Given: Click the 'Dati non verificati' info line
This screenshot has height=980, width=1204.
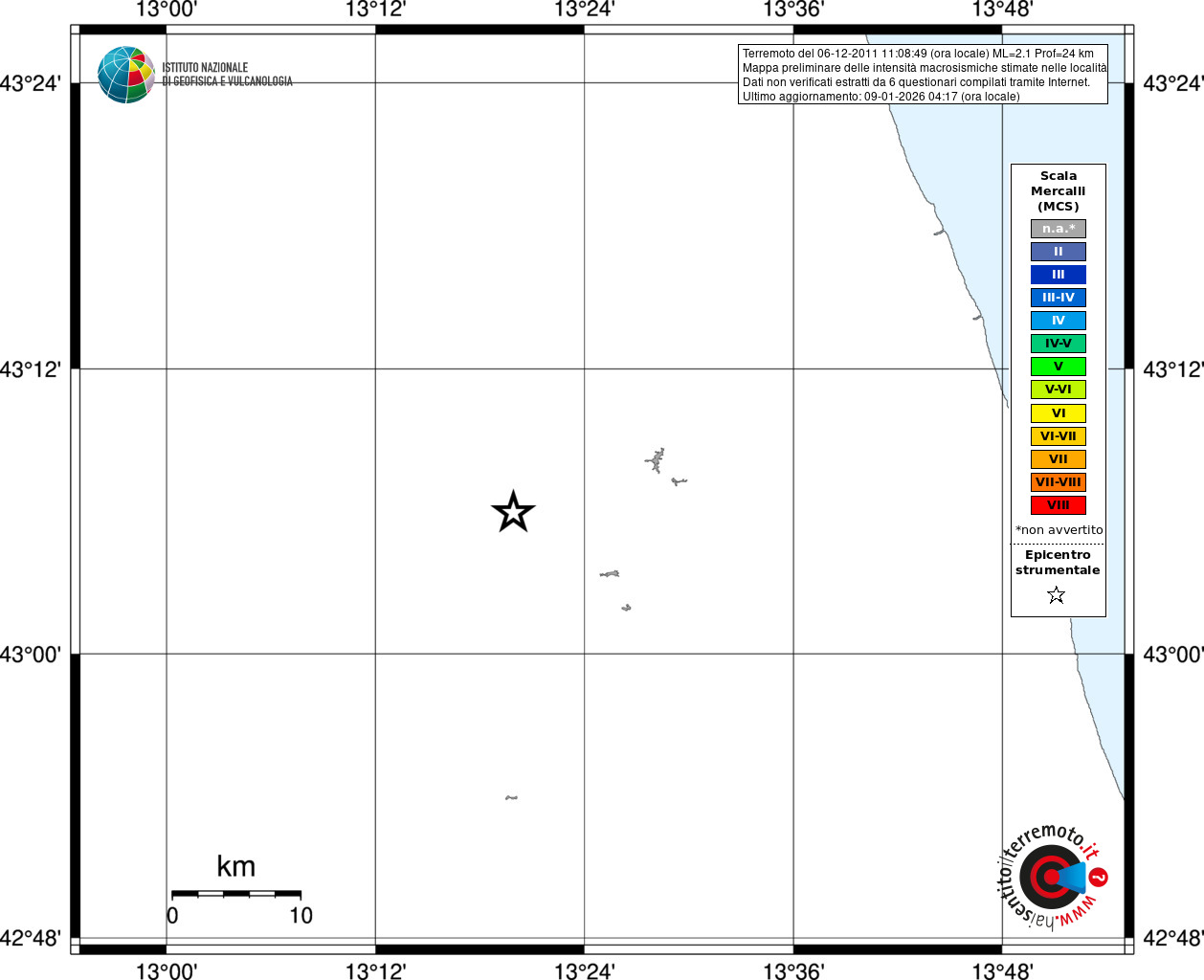Looking at the screenshot, I should coord(916,82).
